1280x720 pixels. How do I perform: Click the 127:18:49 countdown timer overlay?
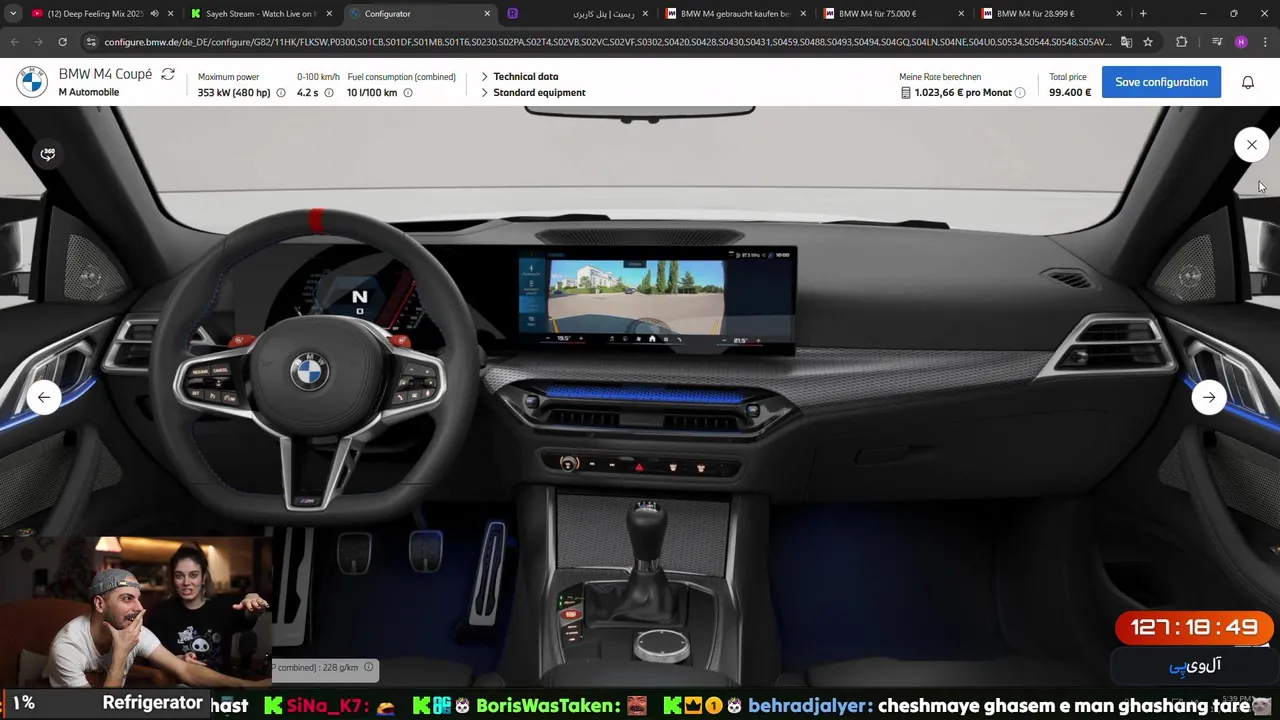[1194, 628]
